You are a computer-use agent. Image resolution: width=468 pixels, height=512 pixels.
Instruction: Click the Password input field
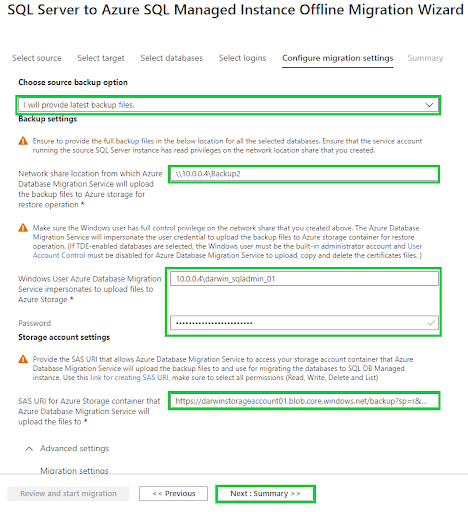point(304,323)
